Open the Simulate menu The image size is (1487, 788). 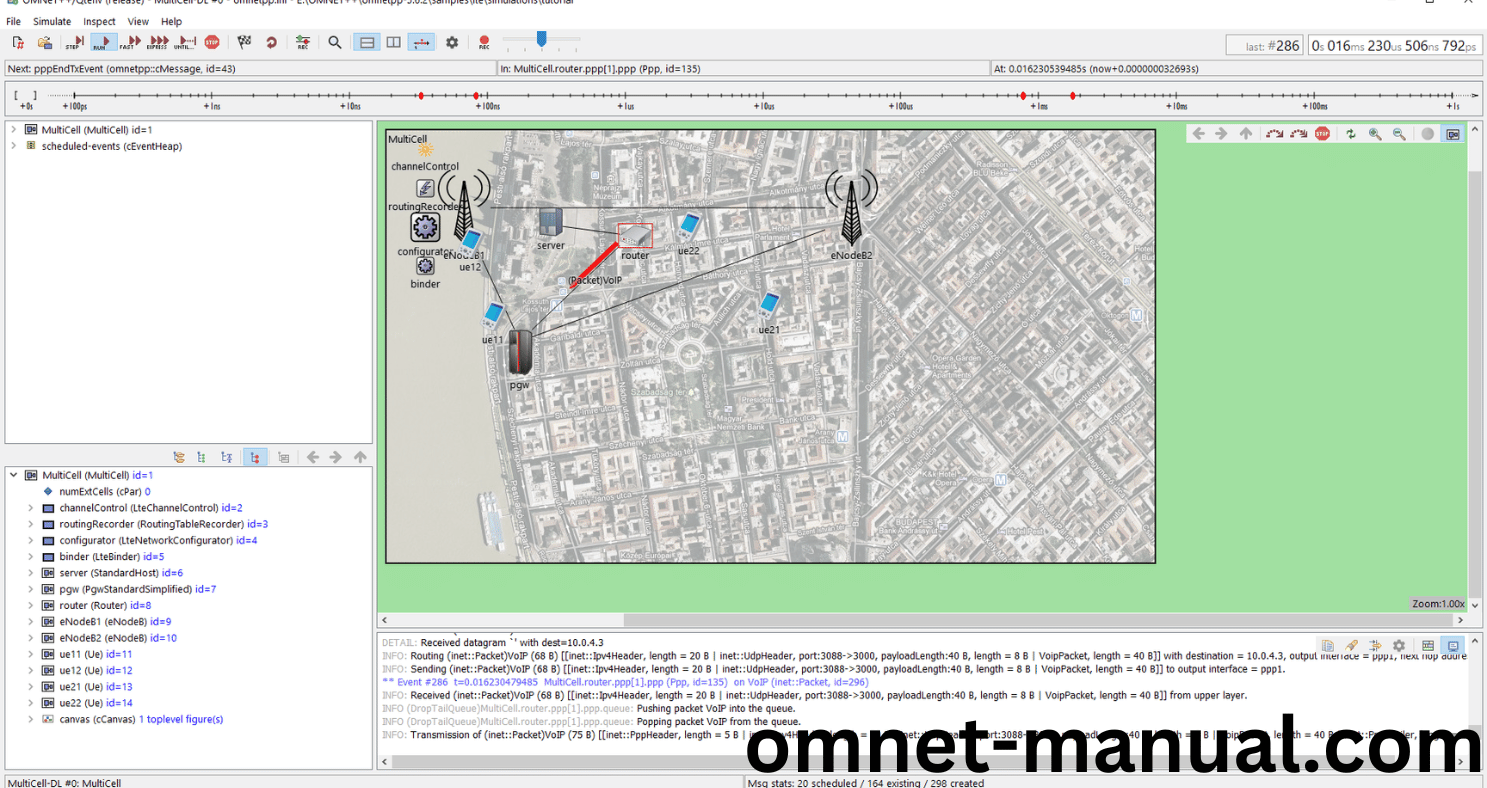coord(52,21)
